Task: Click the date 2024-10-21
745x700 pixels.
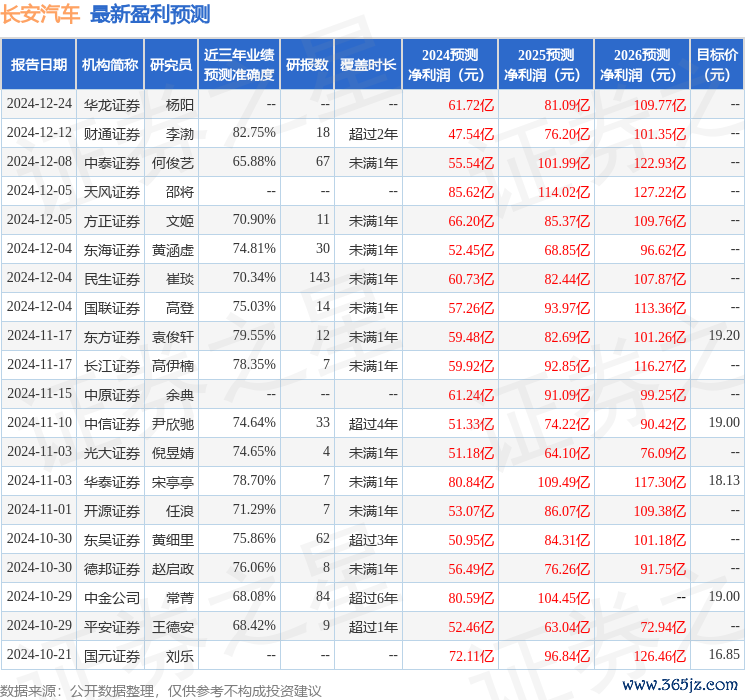Action: point(39,654)
